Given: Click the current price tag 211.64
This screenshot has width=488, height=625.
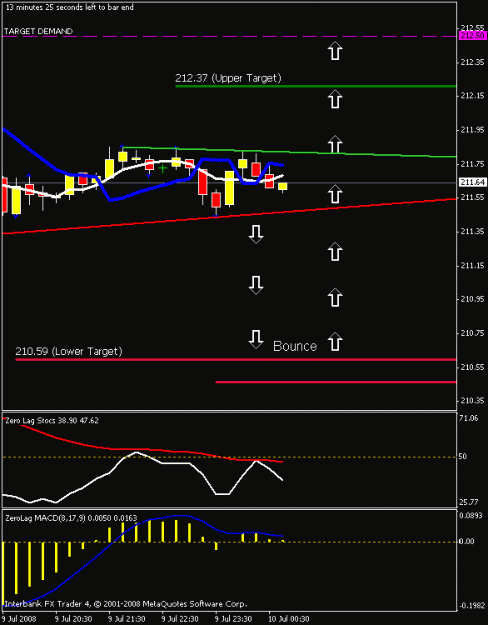Looking at the screenshot, I should click(473, 182).
